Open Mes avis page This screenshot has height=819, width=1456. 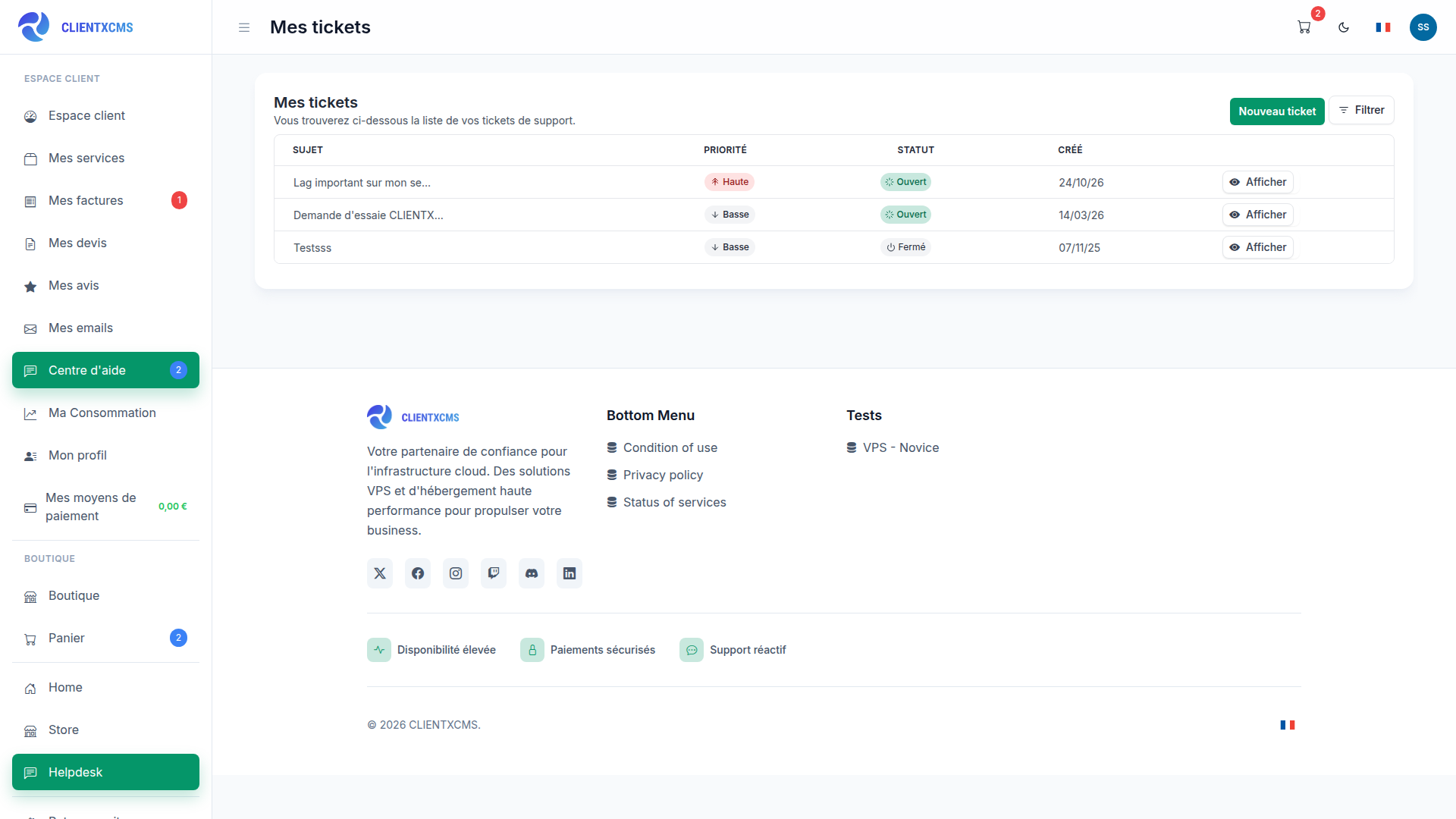tap(105, 286)
